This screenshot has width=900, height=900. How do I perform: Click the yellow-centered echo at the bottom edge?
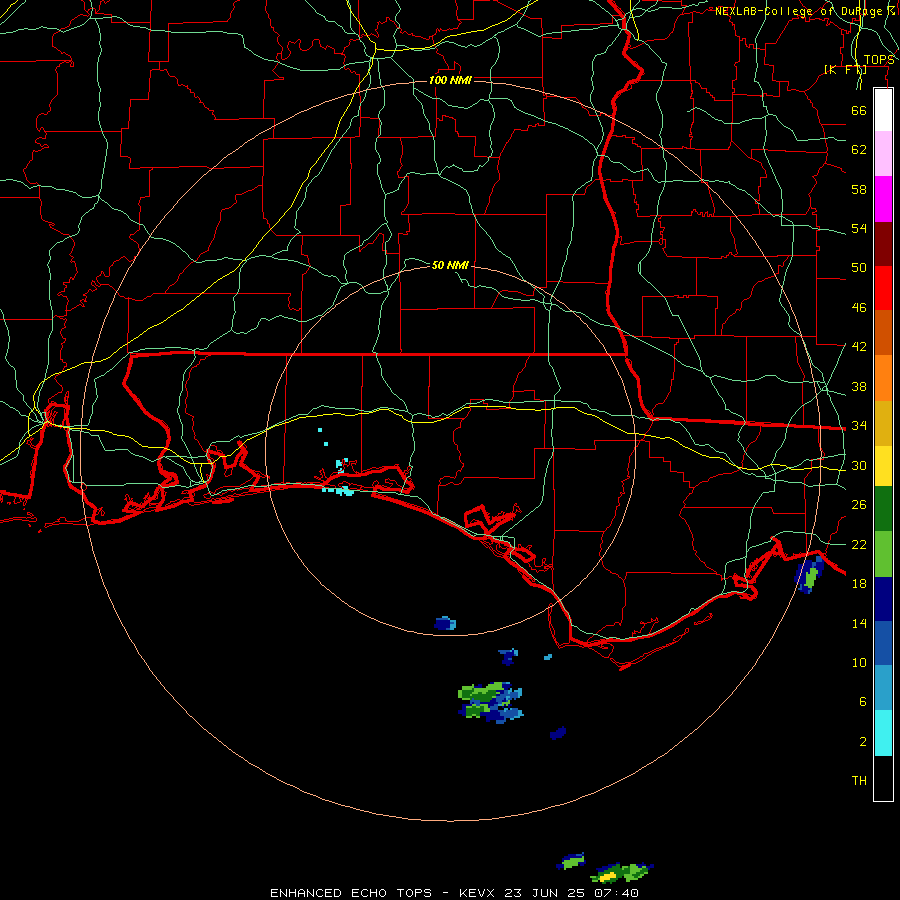pyautogui.click(x=622, y=873)
